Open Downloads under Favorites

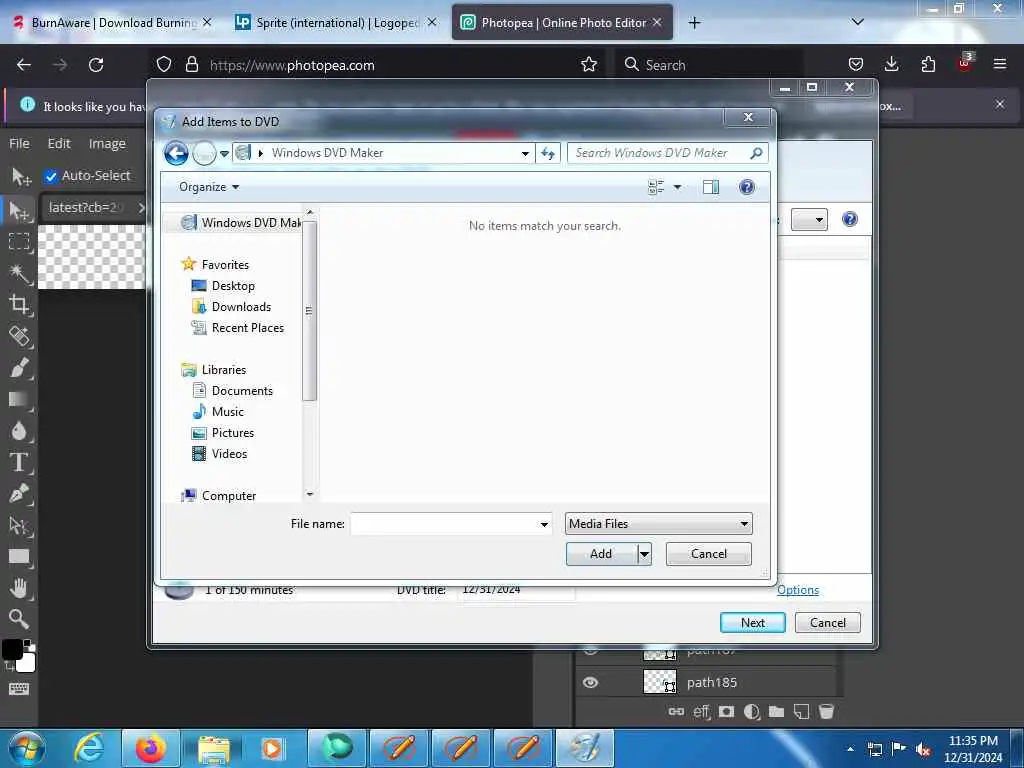[241, 307]
